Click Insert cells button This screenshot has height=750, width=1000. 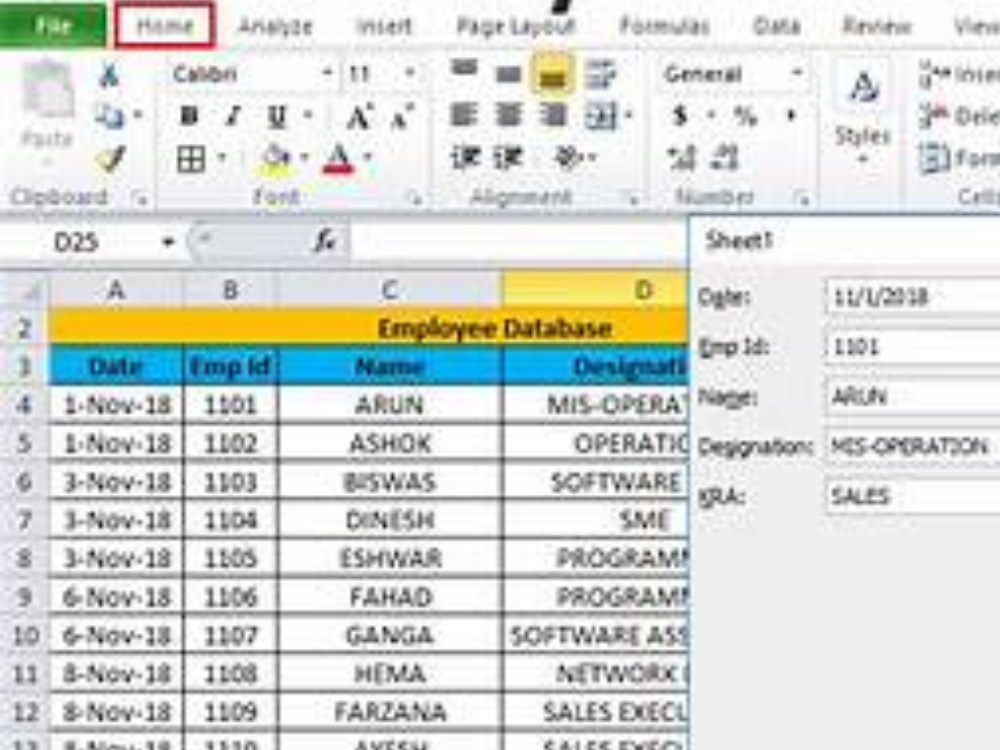coord(959,75)
